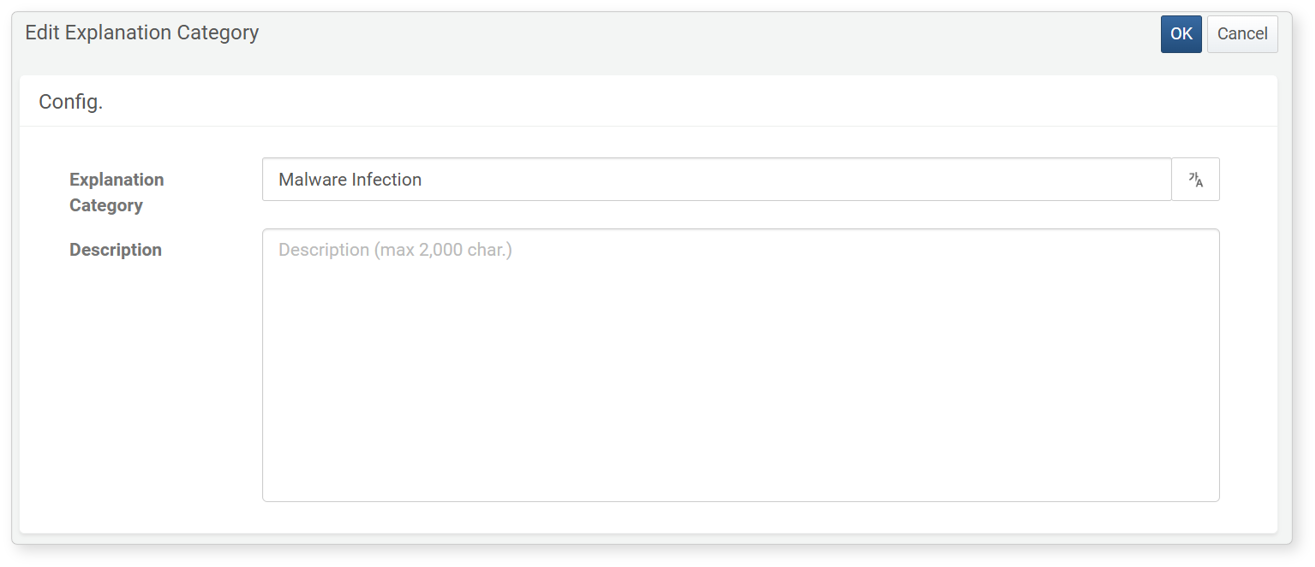Click the 'Explanation Category' field label
The height and width of the screenshot is (567, 1315).
point(116,192)
